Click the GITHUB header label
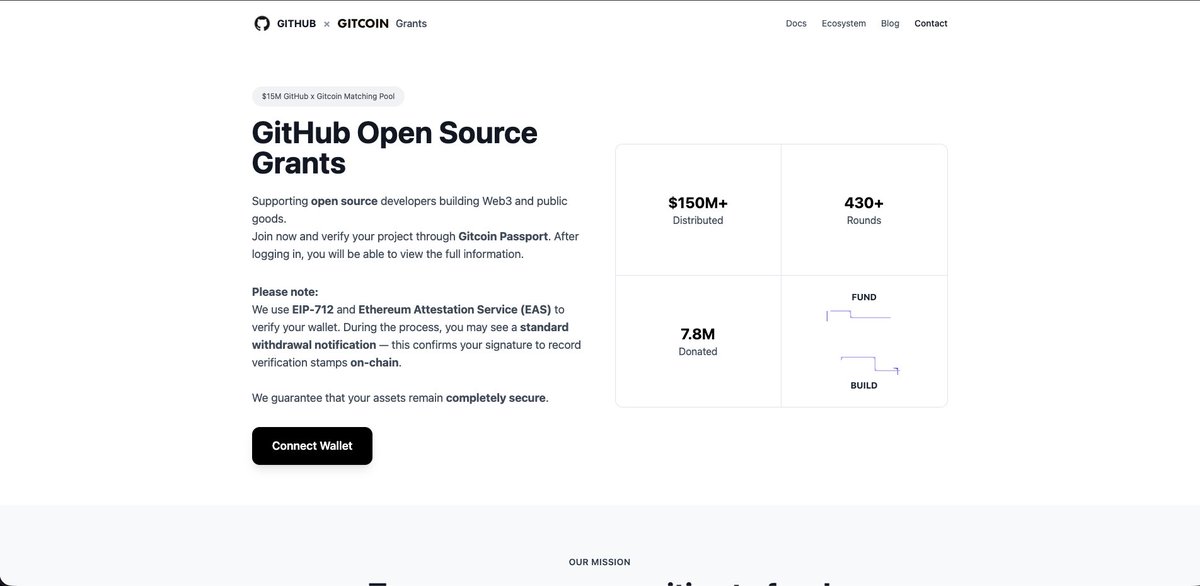 [x=297, y=23]
